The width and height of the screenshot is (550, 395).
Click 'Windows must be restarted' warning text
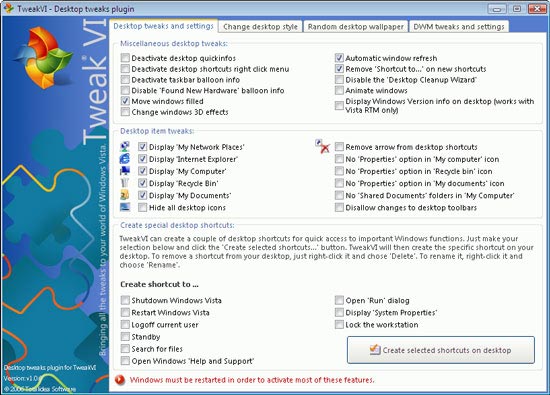pos(252,380)
